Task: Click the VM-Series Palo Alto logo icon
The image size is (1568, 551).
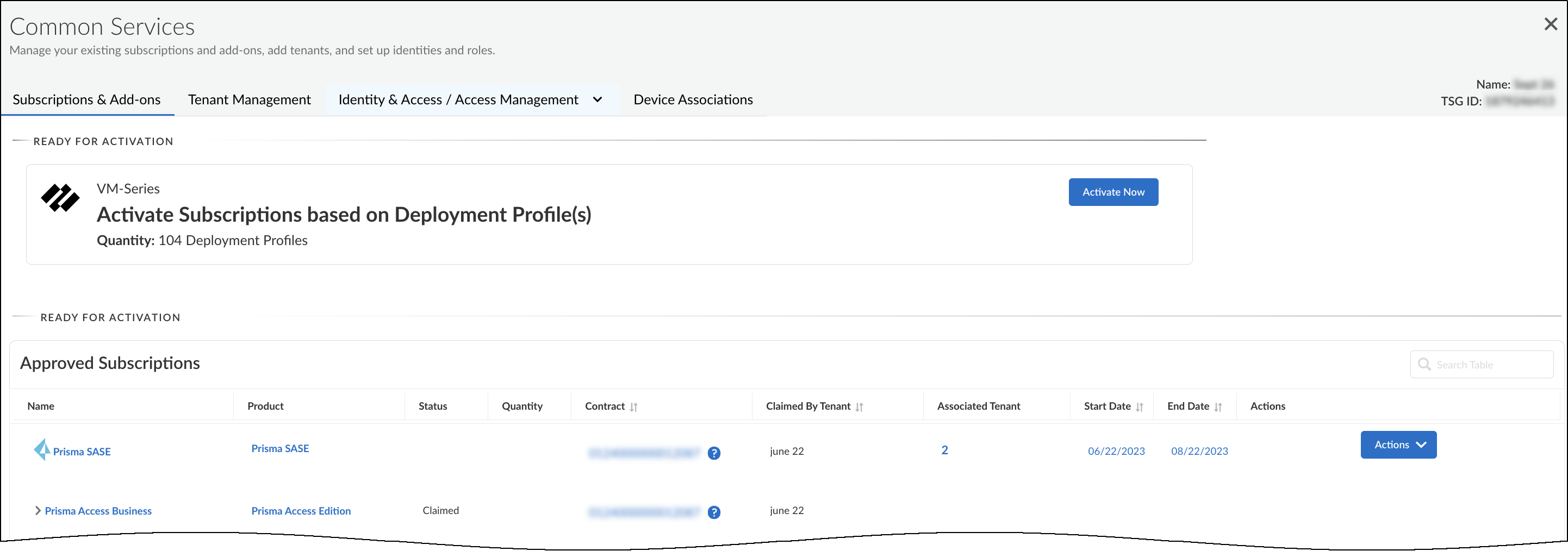Action: [60, 198]
